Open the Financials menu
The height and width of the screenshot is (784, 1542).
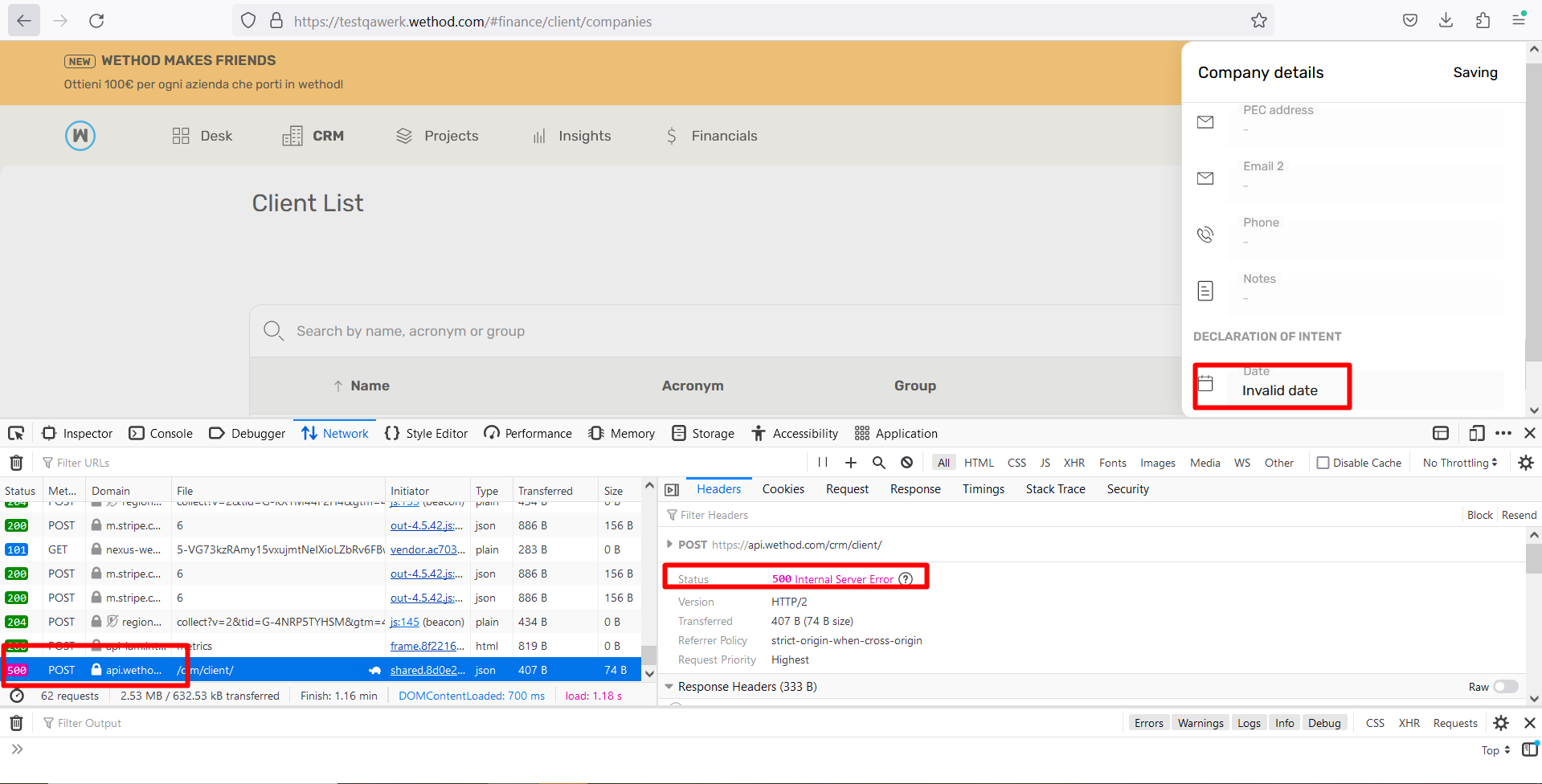click(x=711, y=136)
